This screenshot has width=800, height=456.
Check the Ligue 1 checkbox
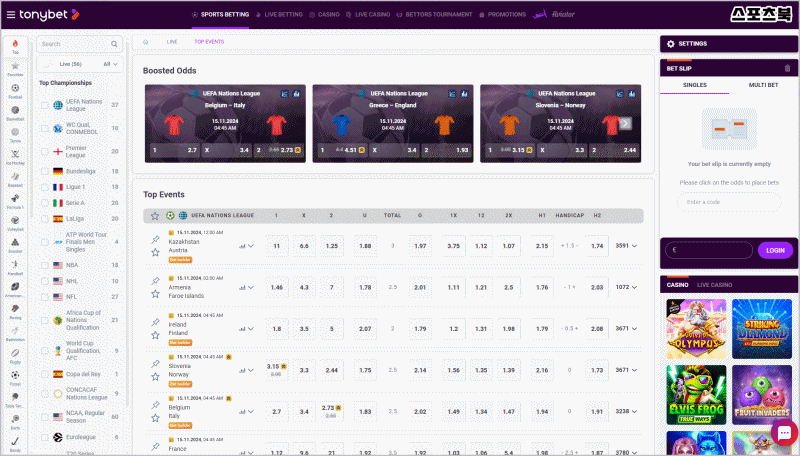tap(45, 187)
